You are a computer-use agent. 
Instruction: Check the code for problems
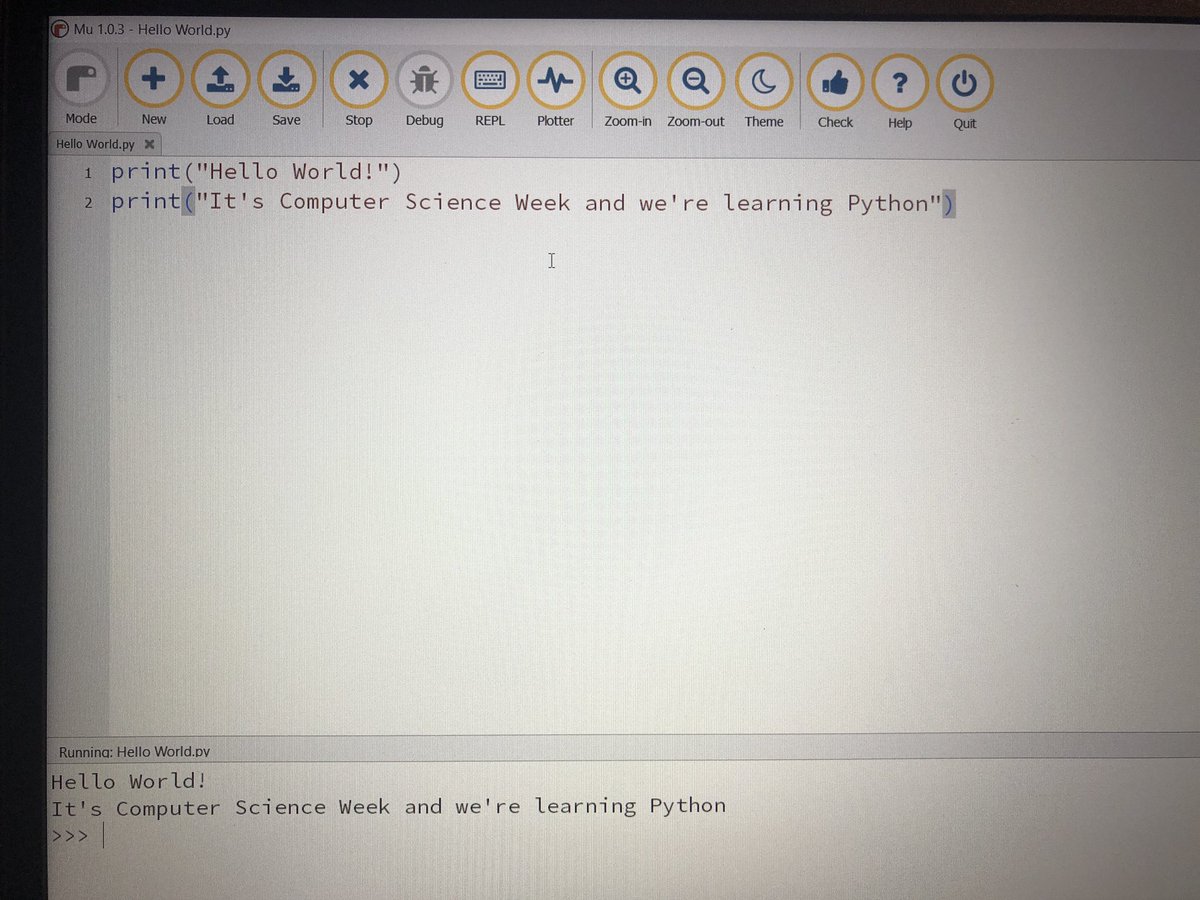point(835,77)
